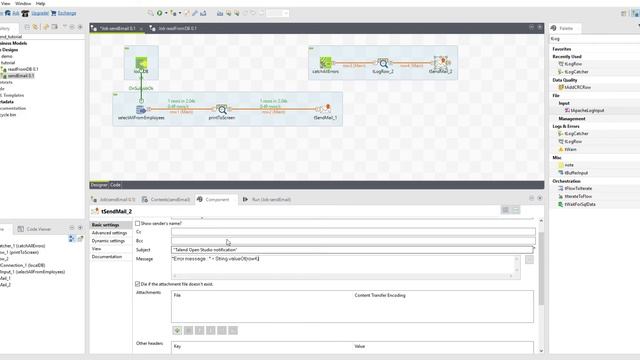Open the Message editor ellipsis button
Image resolution: width=640 pixels, height=360 pixels.
coord(529,260)
